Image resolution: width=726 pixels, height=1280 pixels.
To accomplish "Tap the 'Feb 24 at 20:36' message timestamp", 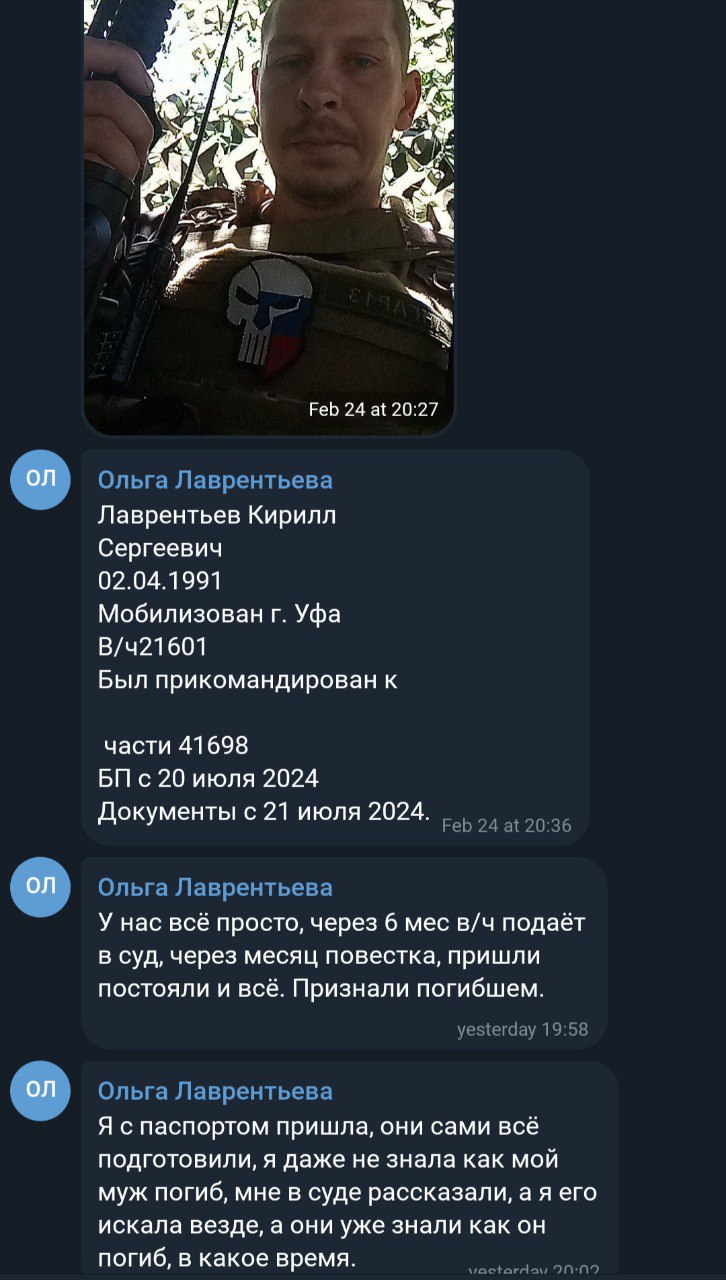I will tap(506, 826).
